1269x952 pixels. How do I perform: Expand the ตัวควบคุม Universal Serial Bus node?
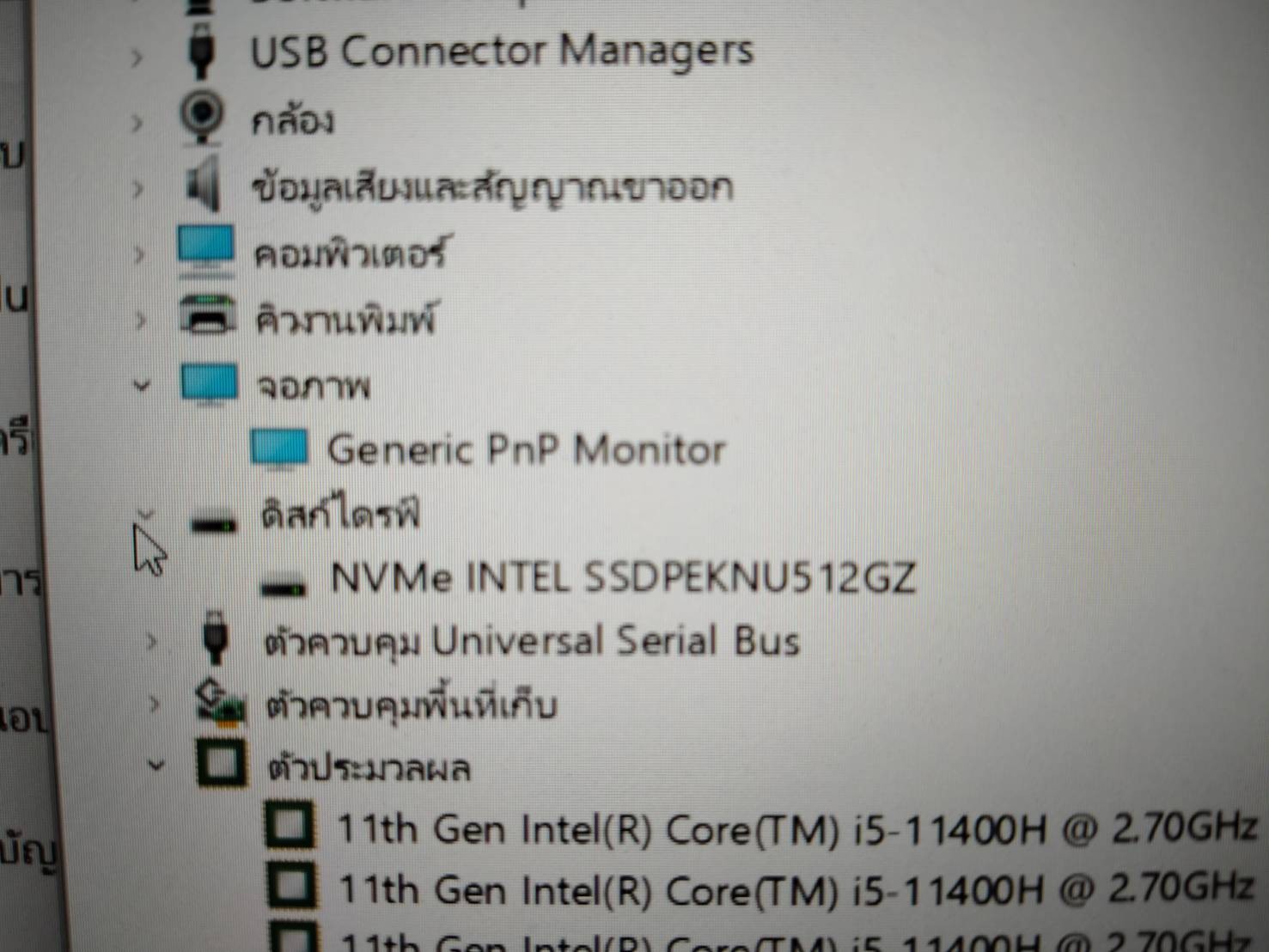151,641
